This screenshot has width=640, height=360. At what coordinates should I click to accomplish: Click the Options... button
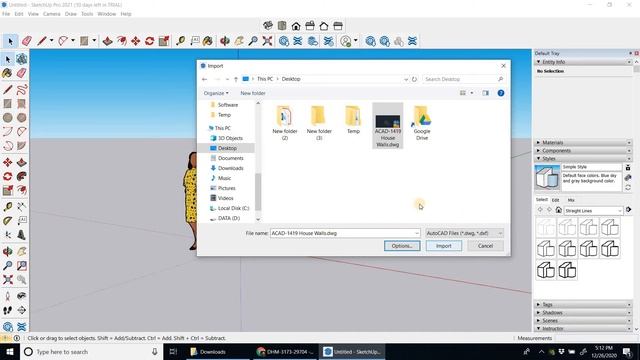[402, 246]
